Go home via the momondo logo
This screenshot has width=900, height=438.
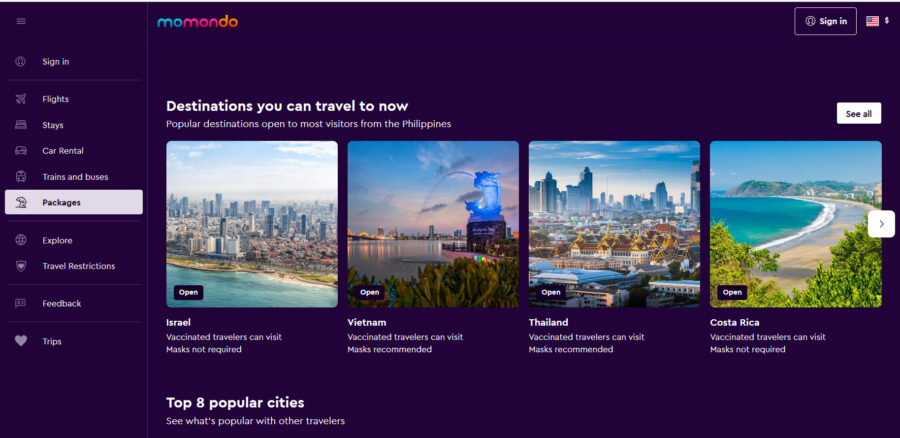[x=197, y=22]
